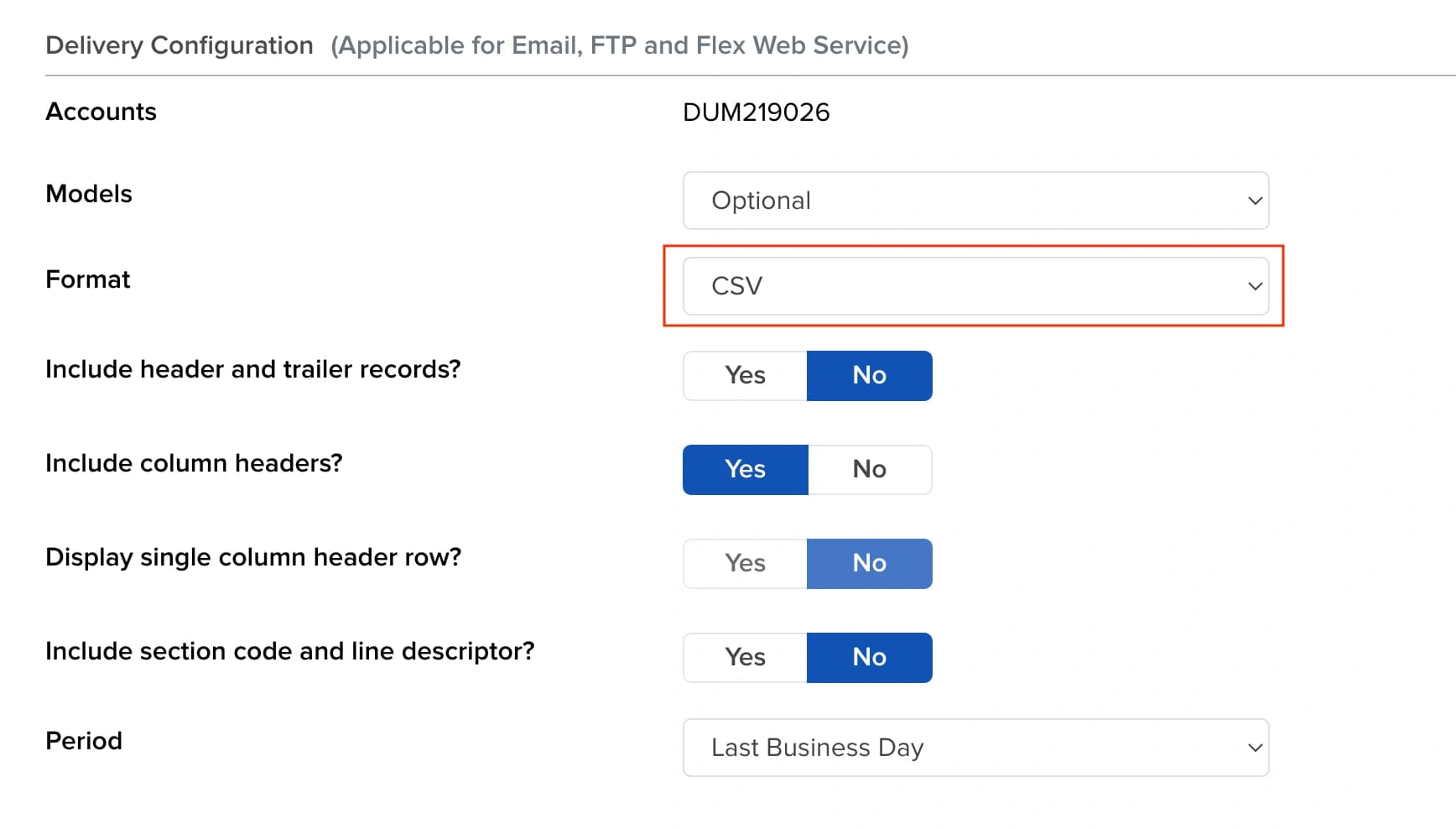The width and height of the screenshot is (1456, 829).
Task: Choose No for include column headers
Action: [x=869, y=469]
